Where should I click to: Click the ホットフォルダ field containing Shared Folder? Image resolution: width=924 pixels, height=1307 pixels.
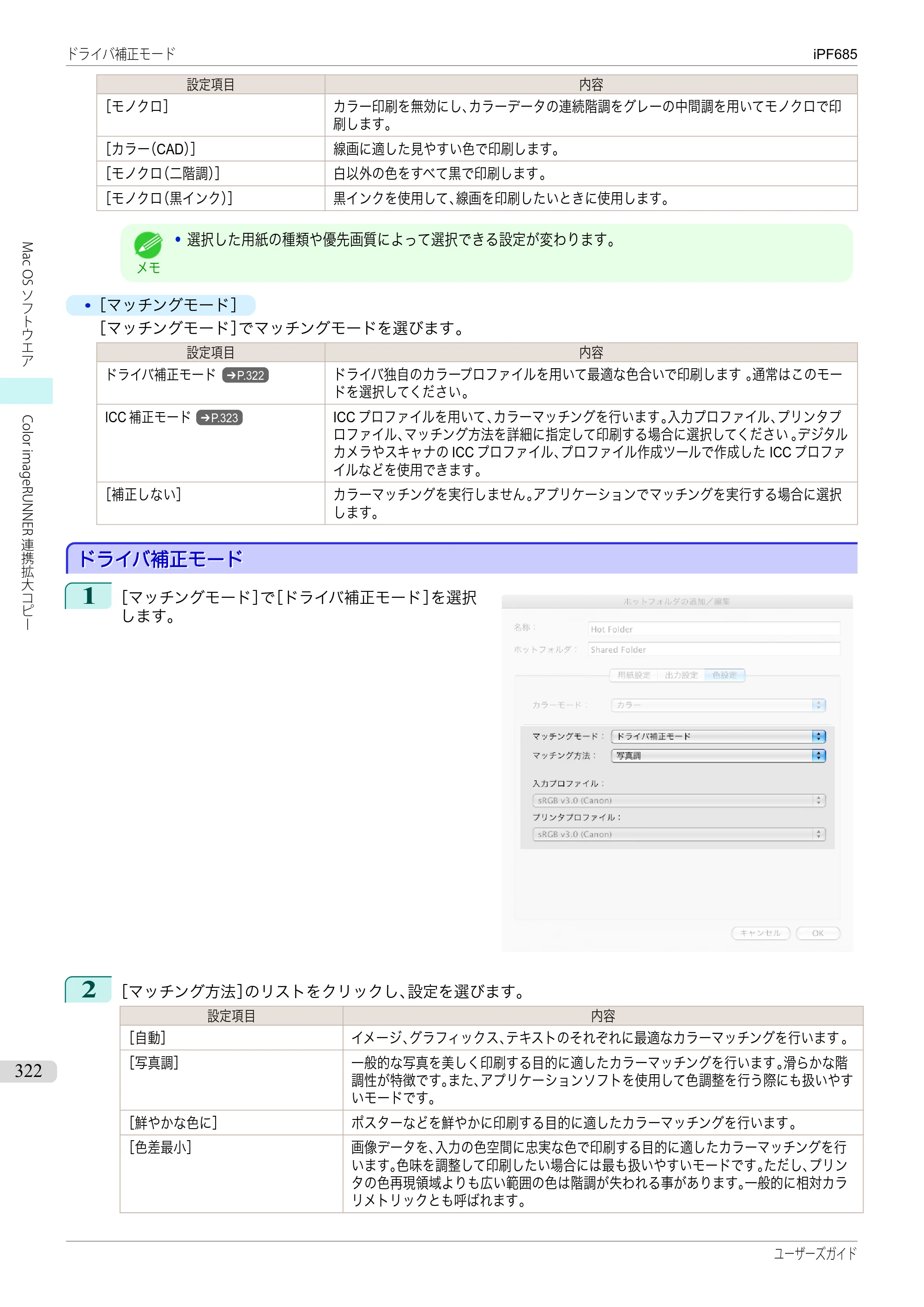(x=714, y=650)
